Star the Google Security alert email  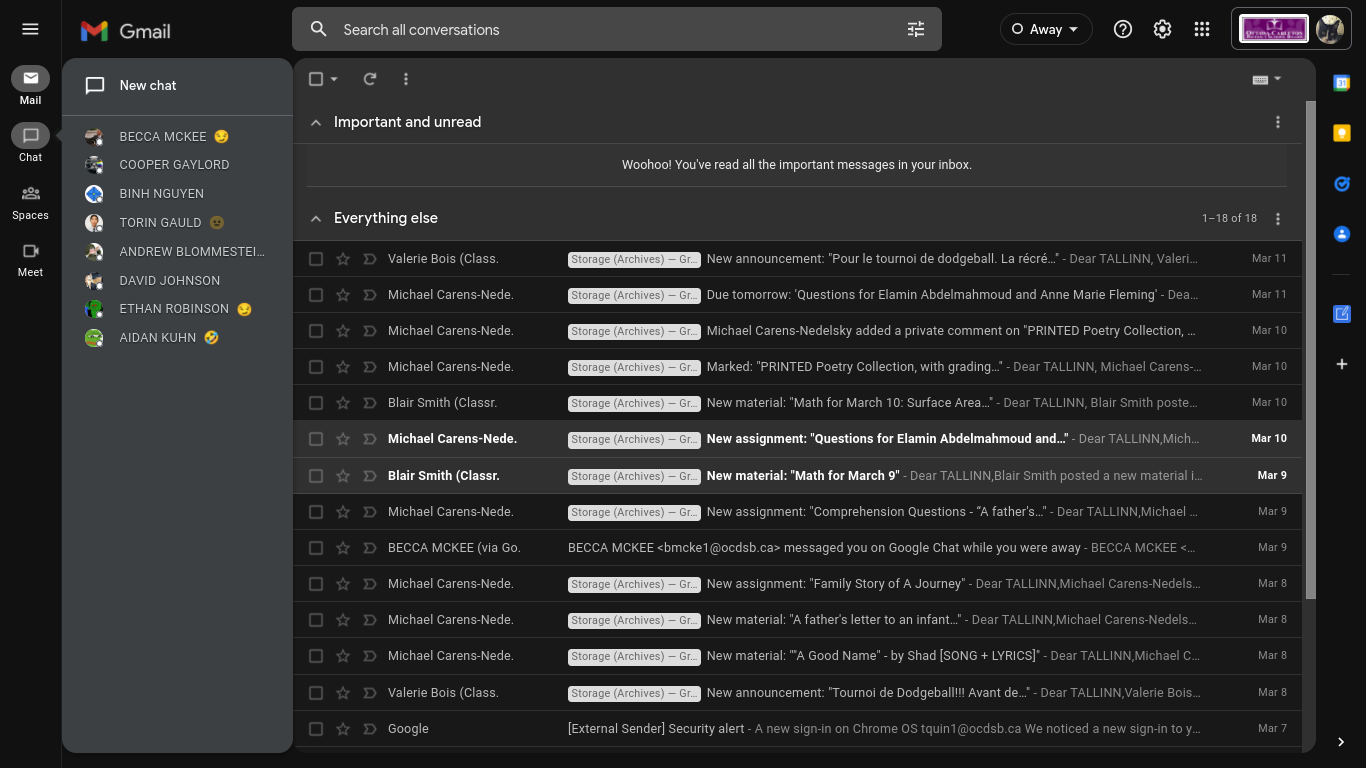(x=343, y=729)
